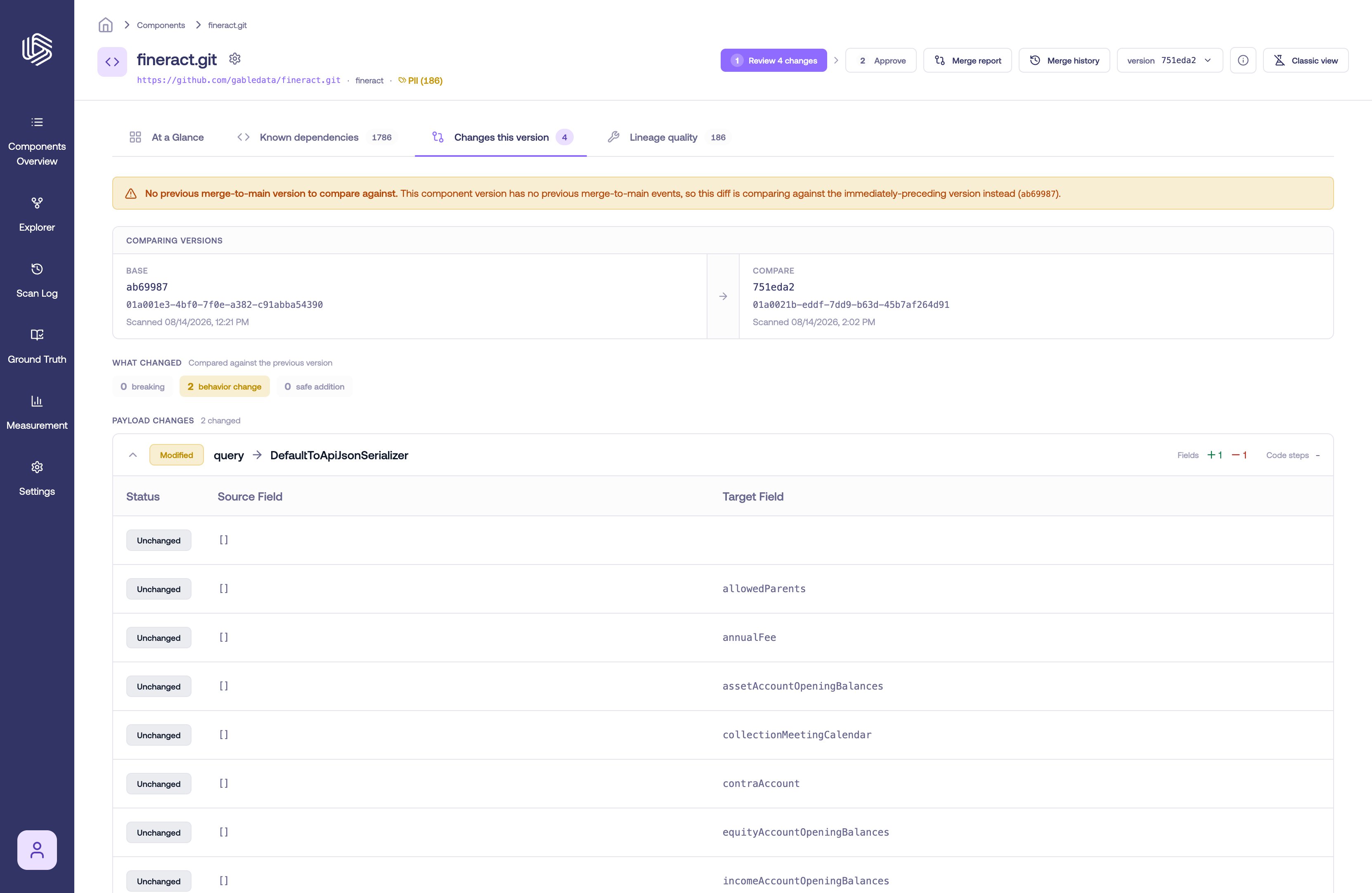Click source field [] in allowedParents row
Viewport: 1372px width, 893px height.
tap(224, 588)
